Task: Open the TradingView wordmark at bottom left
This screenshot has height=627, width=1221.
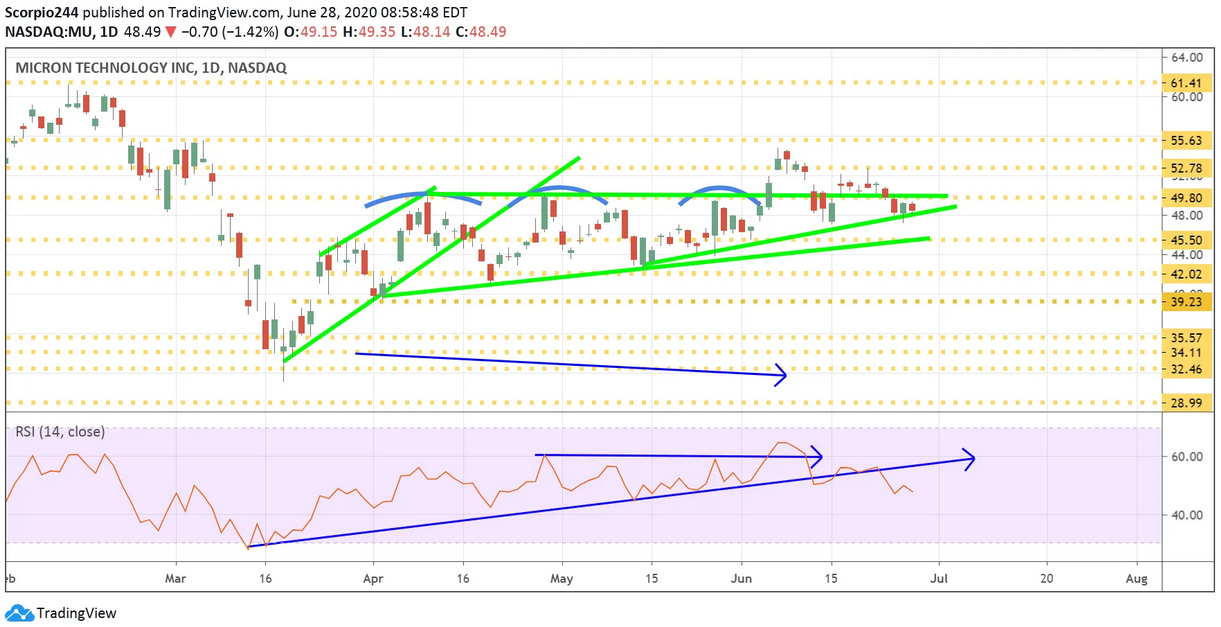Action: 76,612
